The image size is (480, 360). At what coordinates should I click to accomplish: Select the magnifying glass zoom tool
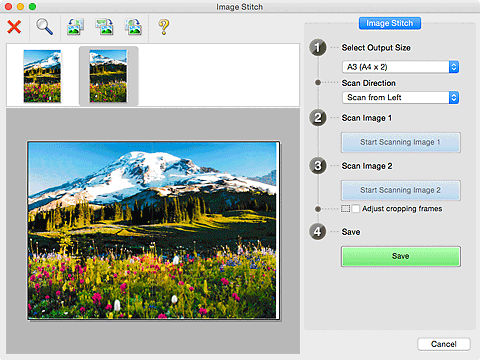(x=44, y=27)
